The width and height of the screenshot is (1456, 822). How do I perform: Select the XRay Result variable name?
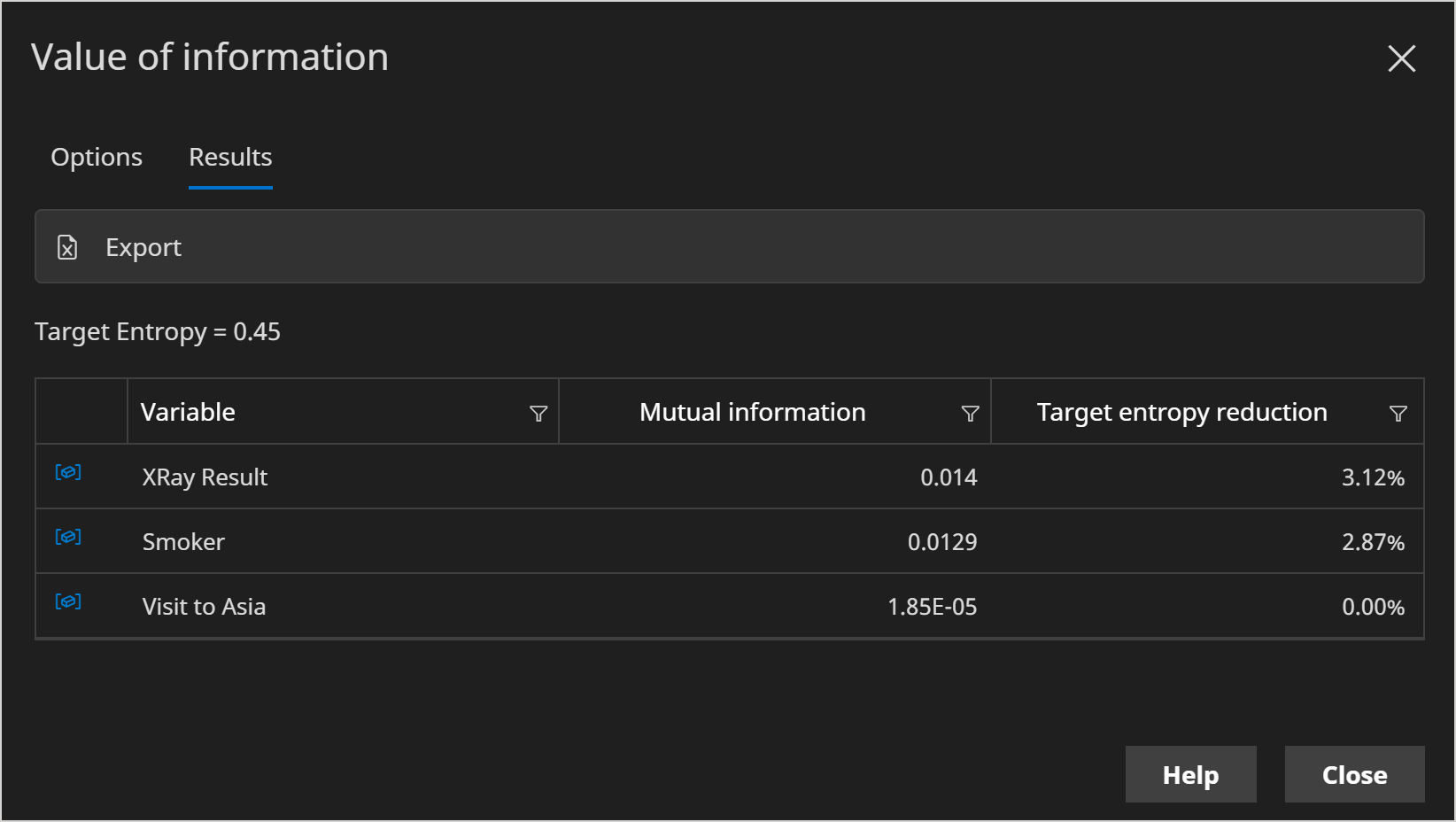click(x=205, y=477)
